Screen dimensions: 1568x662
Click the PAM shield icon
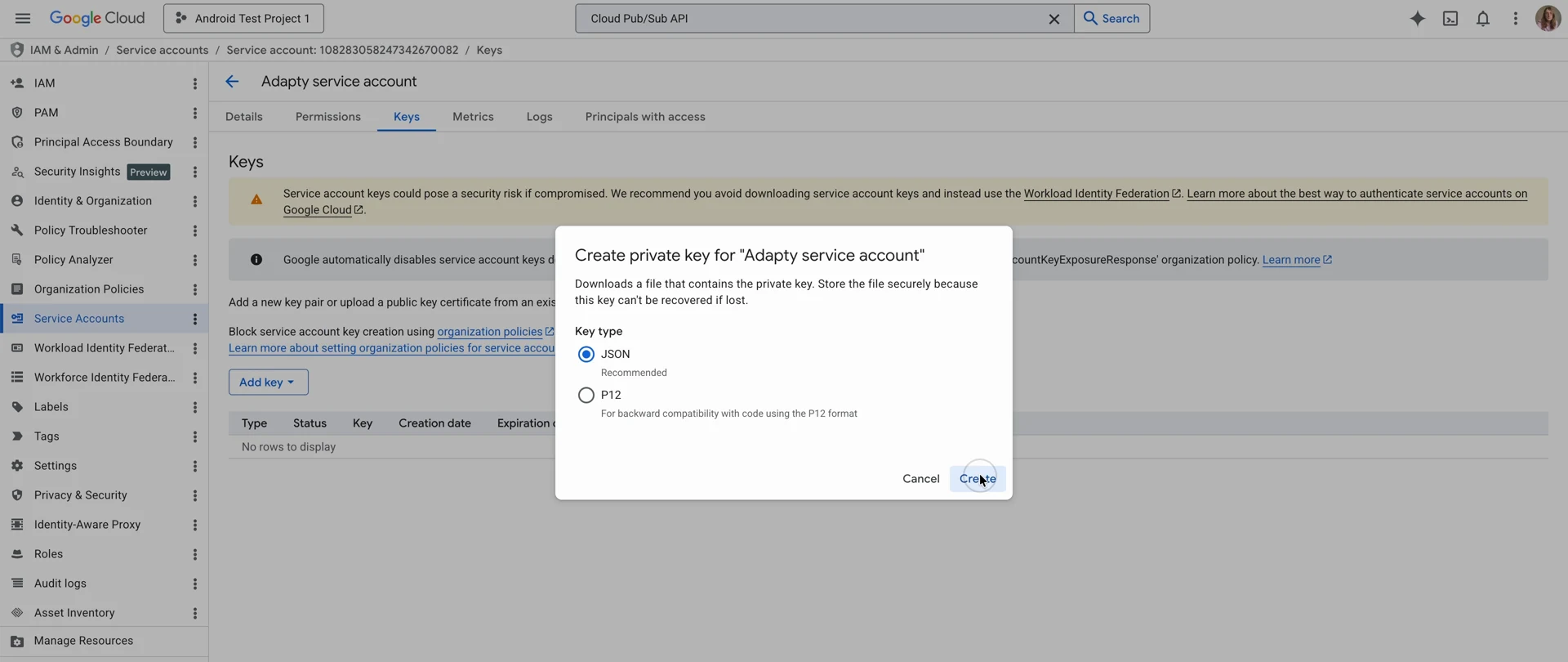pos(17,112)
